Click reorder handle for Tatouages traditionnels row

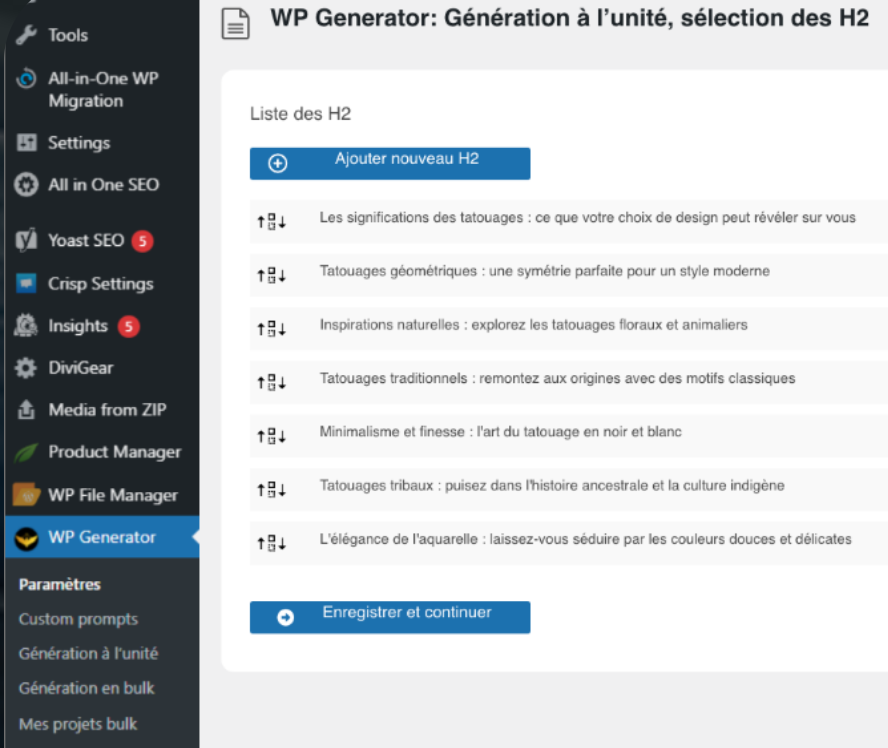(x=272, y=382)
